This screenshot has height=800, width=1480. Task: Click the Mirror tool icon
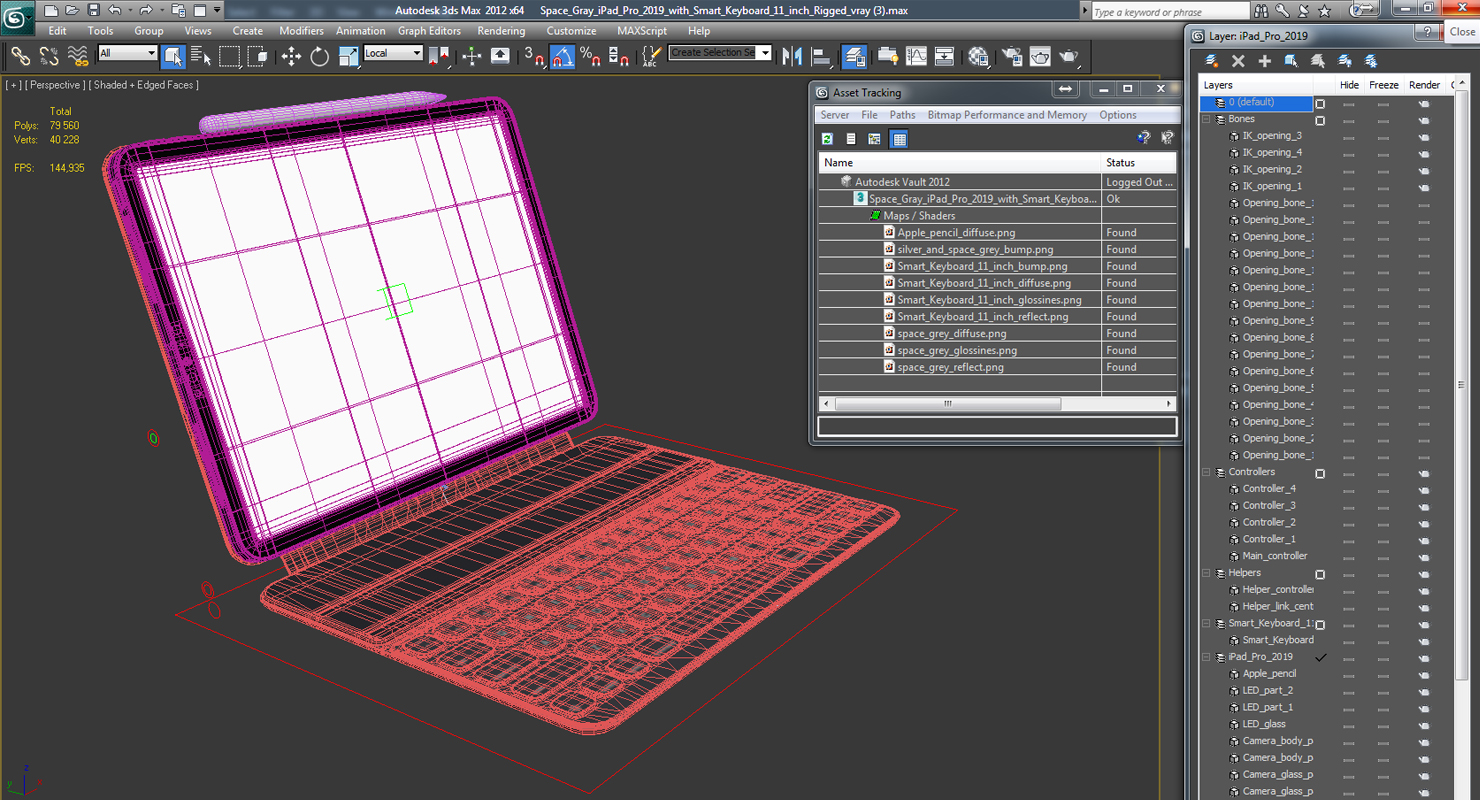[x=793, y=56]
